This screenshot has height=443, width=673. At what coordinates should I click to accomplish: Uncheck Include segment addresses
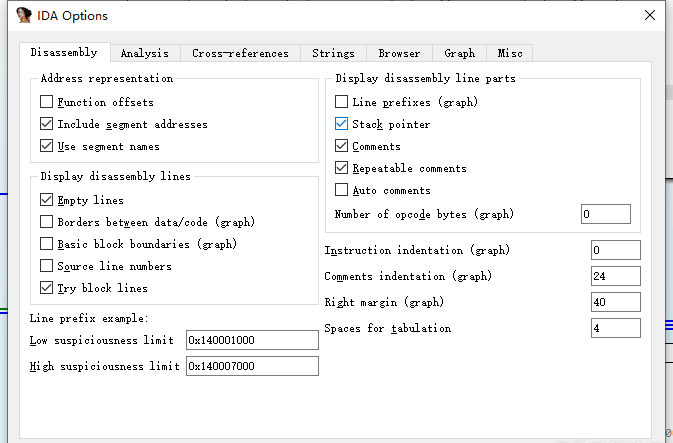(x=46, y=124)
